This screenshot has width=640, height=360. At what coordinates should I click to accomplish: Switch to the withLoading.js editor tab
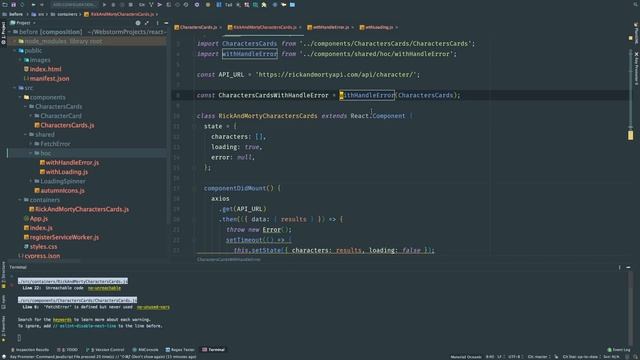pos(379,27)
